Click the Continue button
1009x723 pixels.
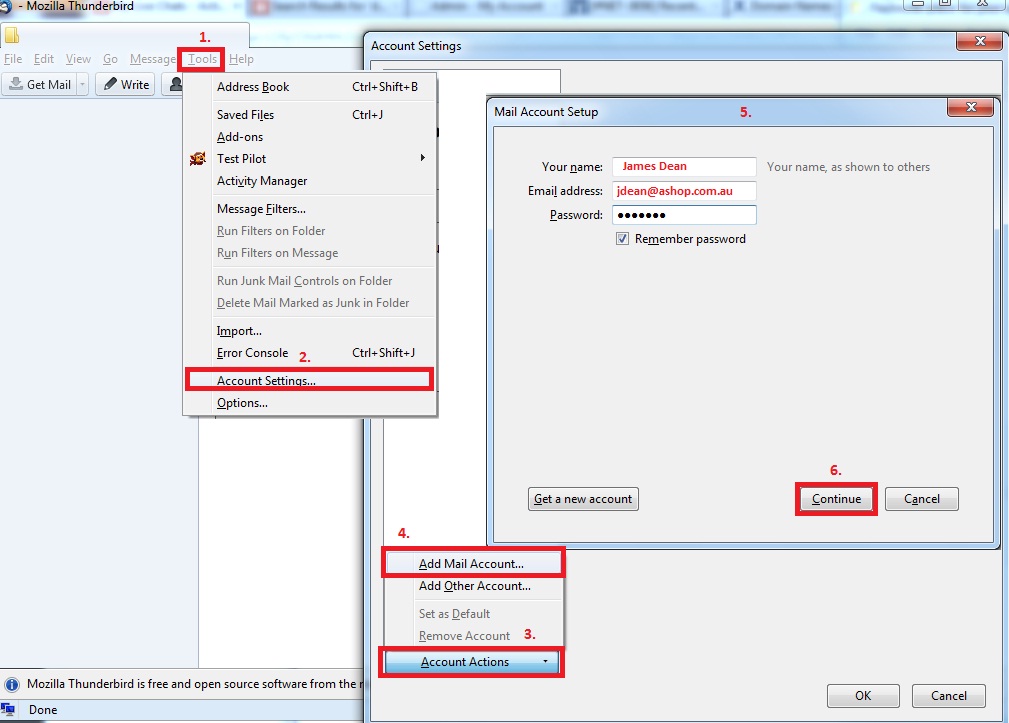(836, 499)
